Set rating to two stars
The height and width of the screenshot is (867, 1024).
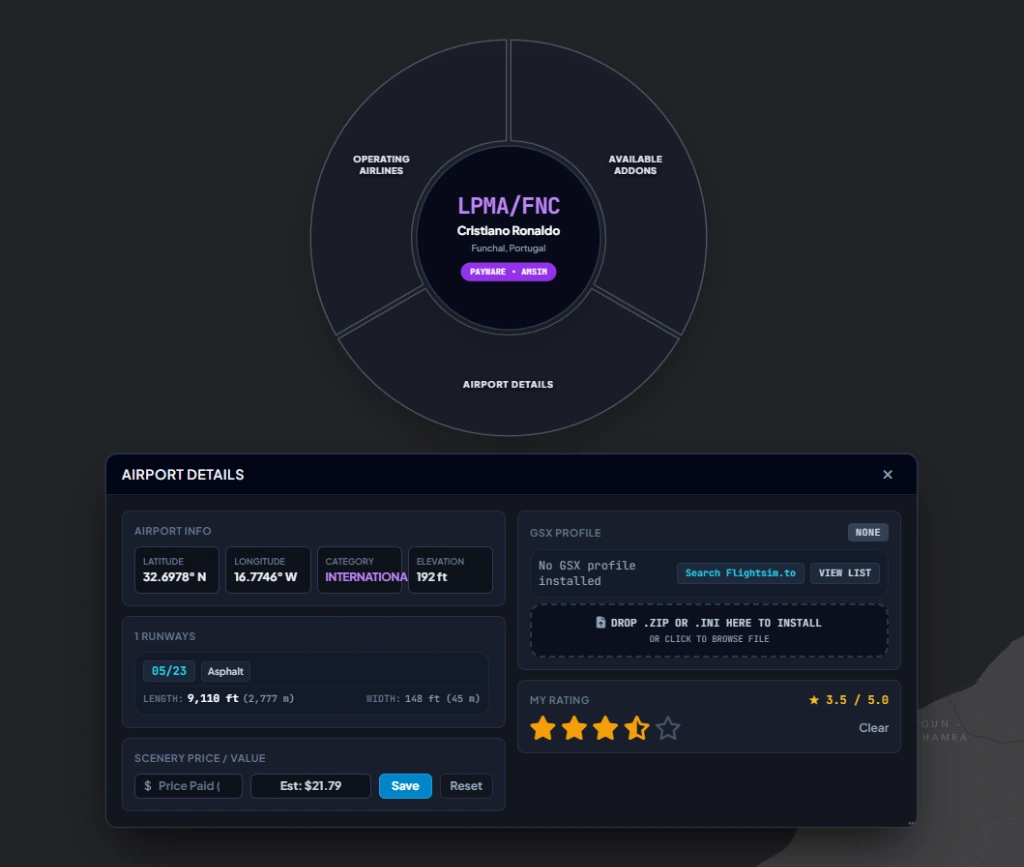574,728
